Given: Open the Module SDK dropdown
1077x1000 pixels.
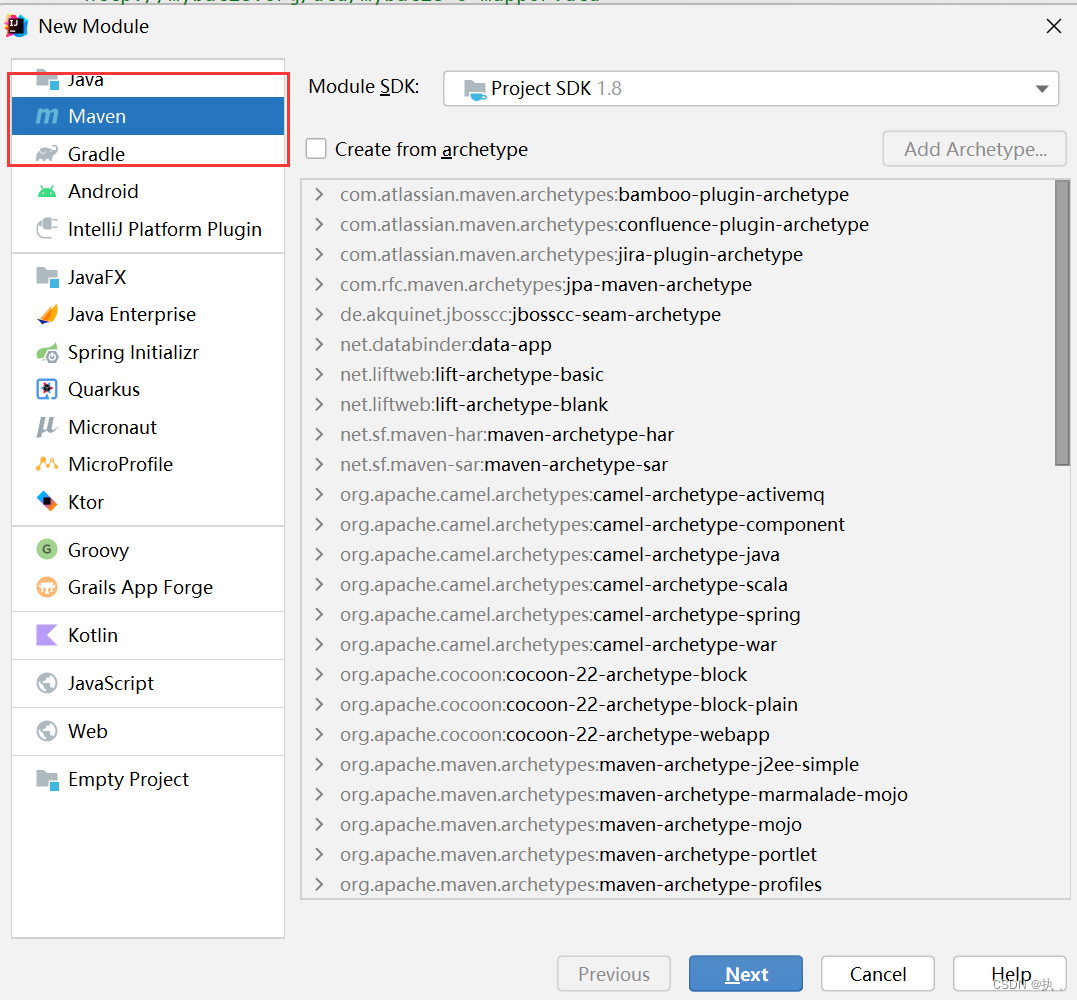Looking at the screenshot, I should pos(751,89).
